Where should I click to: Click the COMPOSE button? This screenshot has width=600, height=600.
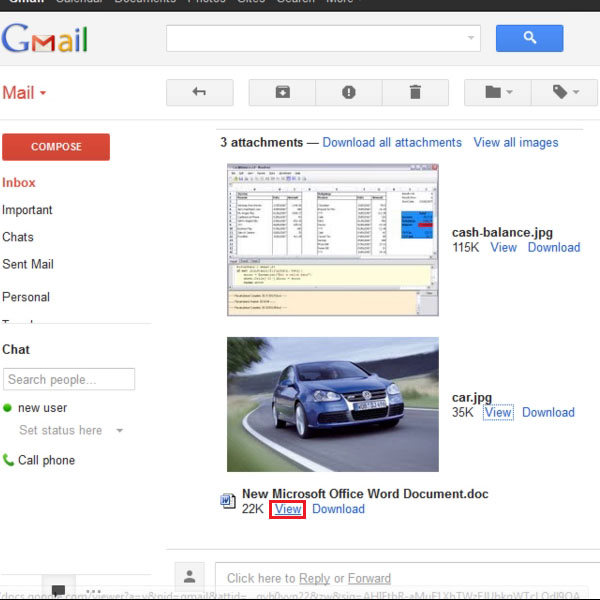pos(56,147)
